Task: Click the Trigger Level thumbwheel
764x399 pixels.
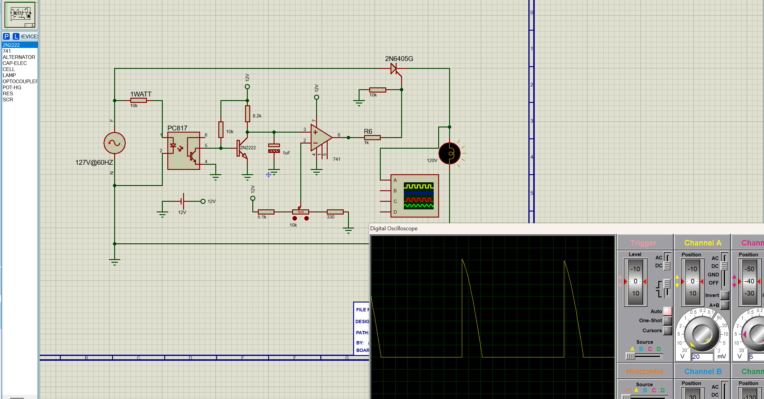Action: point(635,282)
